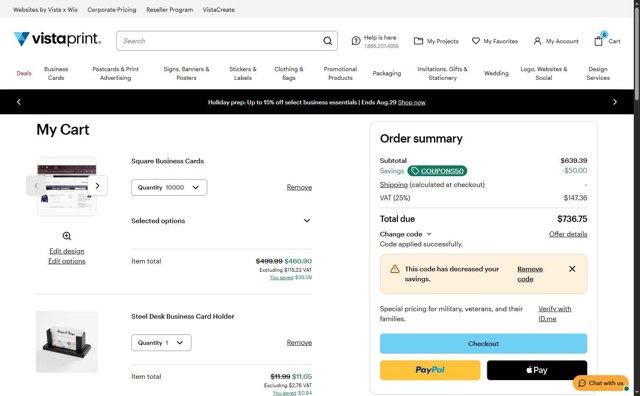This screenshot has height=396, width=640.
Task: Click the COUPON550 tag badge
Action: click(x=438, y=171)
